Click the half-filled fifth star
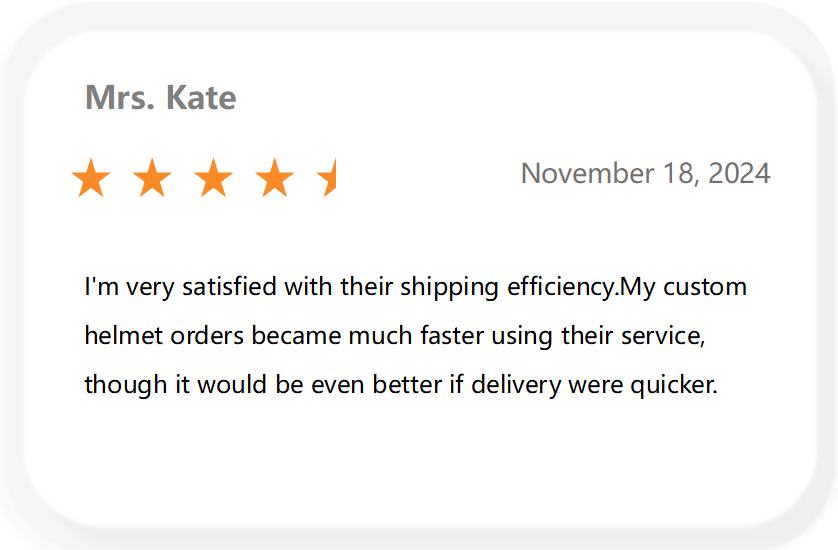Screen dimensions: 838x550 tap(326, 177)
